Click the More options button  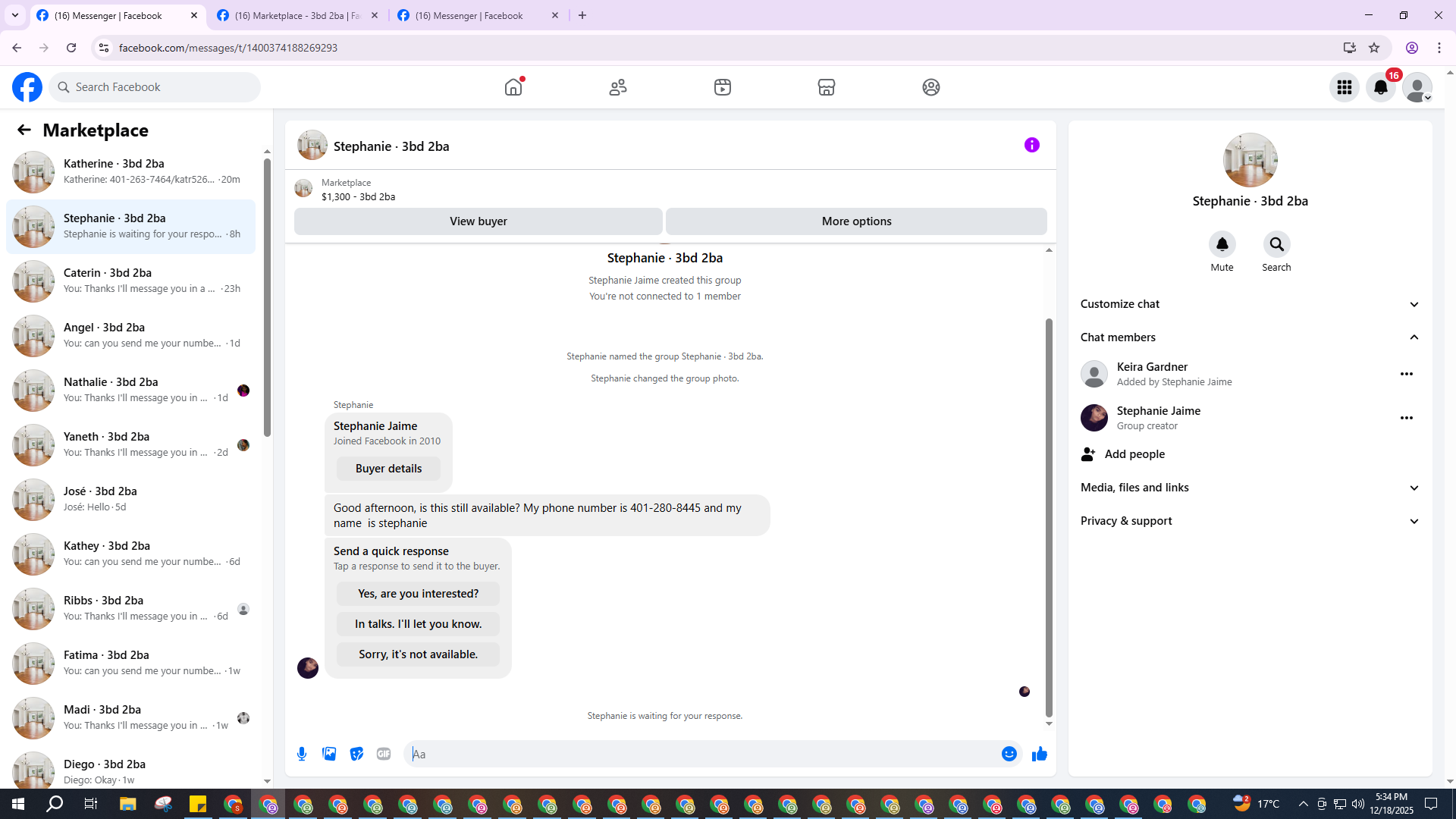[857, 221]
